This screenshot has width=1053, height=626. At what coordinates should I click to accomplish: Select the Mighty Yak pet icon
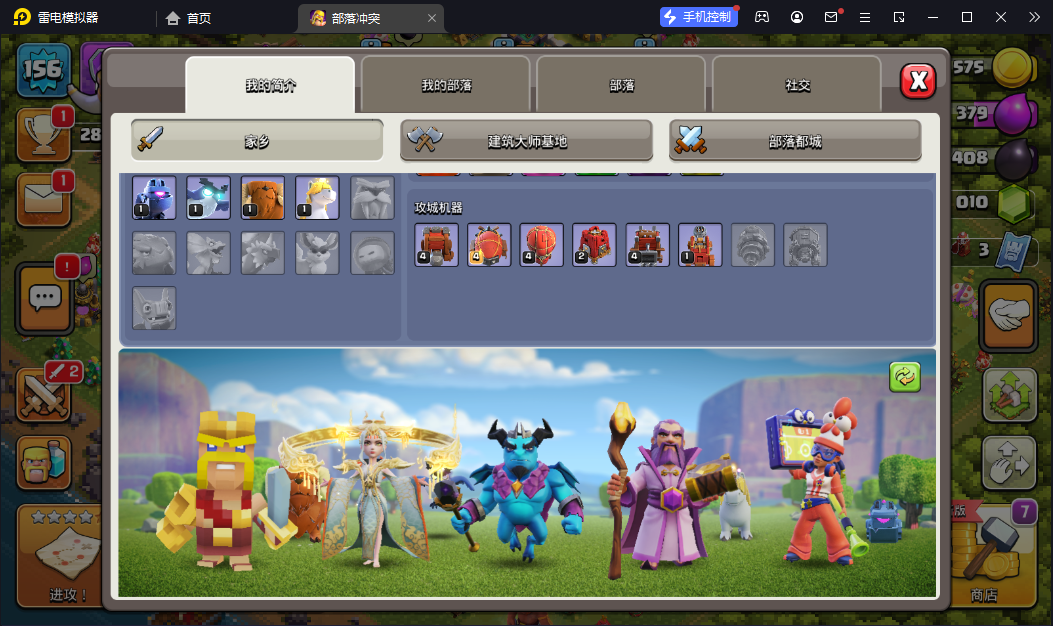(x=263, y=197)
